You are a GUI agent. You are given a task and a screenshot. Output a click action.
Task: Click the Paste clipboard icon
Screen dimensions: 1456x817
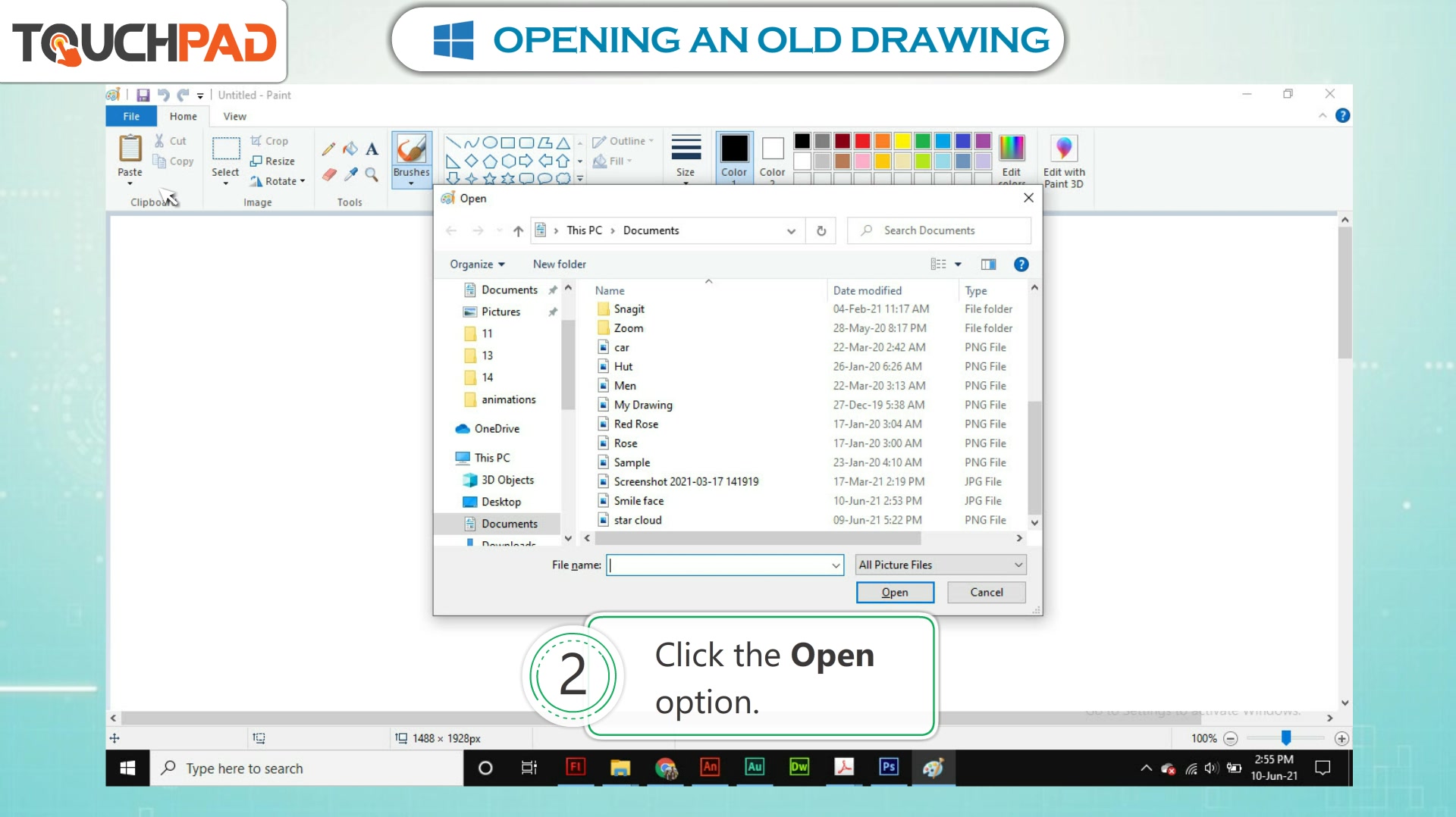click(x=130, y=149)
